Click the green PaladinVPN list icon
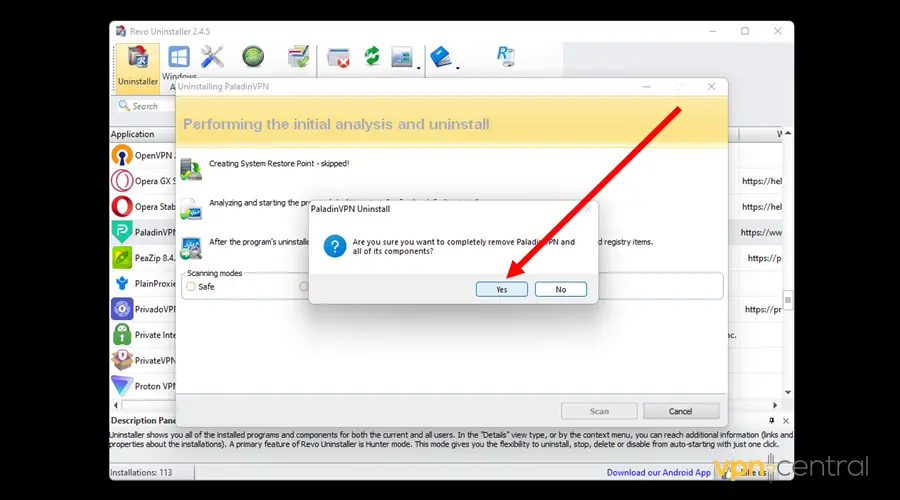The height and width of the screenshot is (500, 900). [122, 232]
